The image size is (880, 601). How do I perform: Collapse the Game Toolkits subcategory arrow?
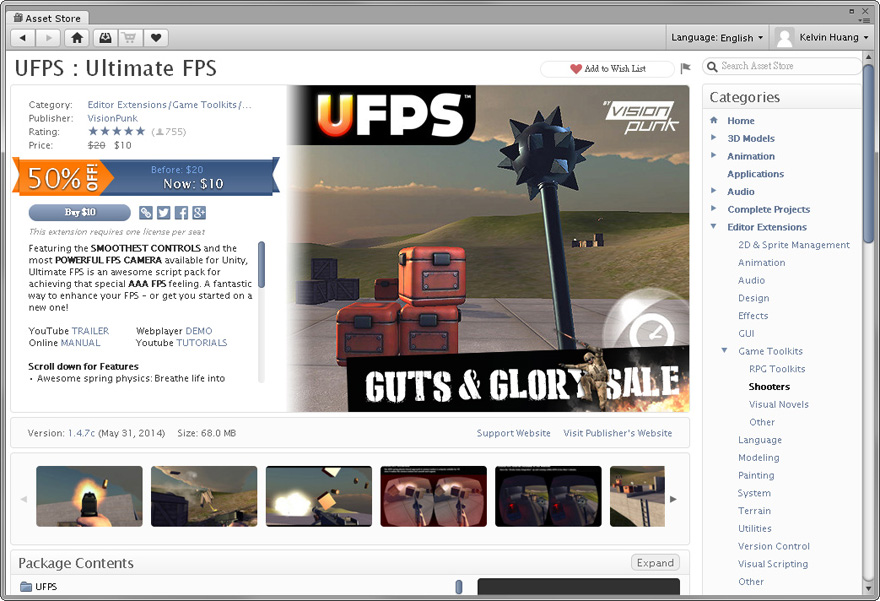point(725,351)
